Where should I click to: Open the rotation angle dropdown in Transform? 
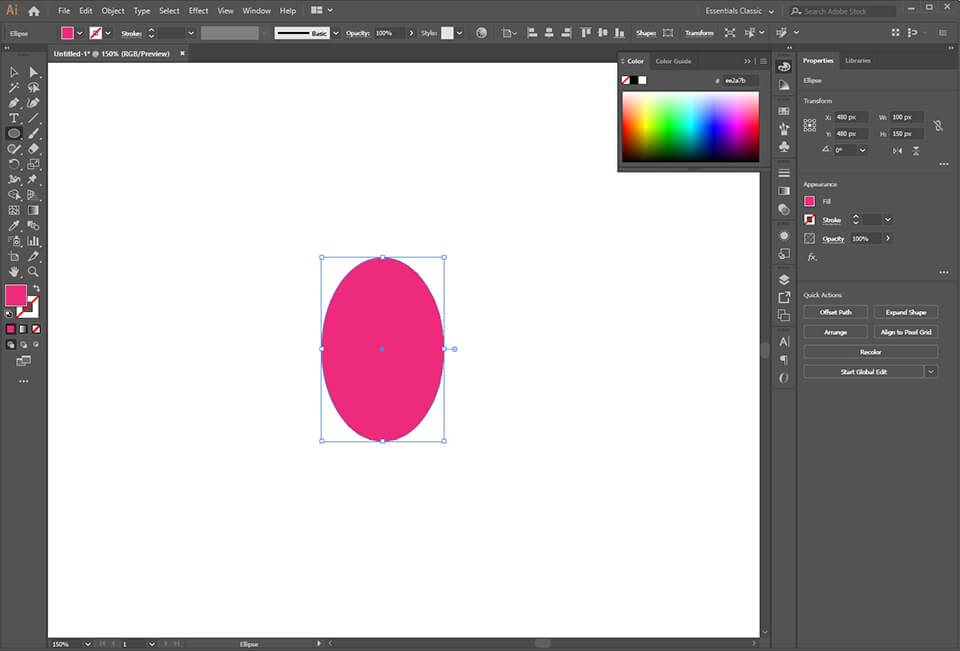tap(861, 150)
